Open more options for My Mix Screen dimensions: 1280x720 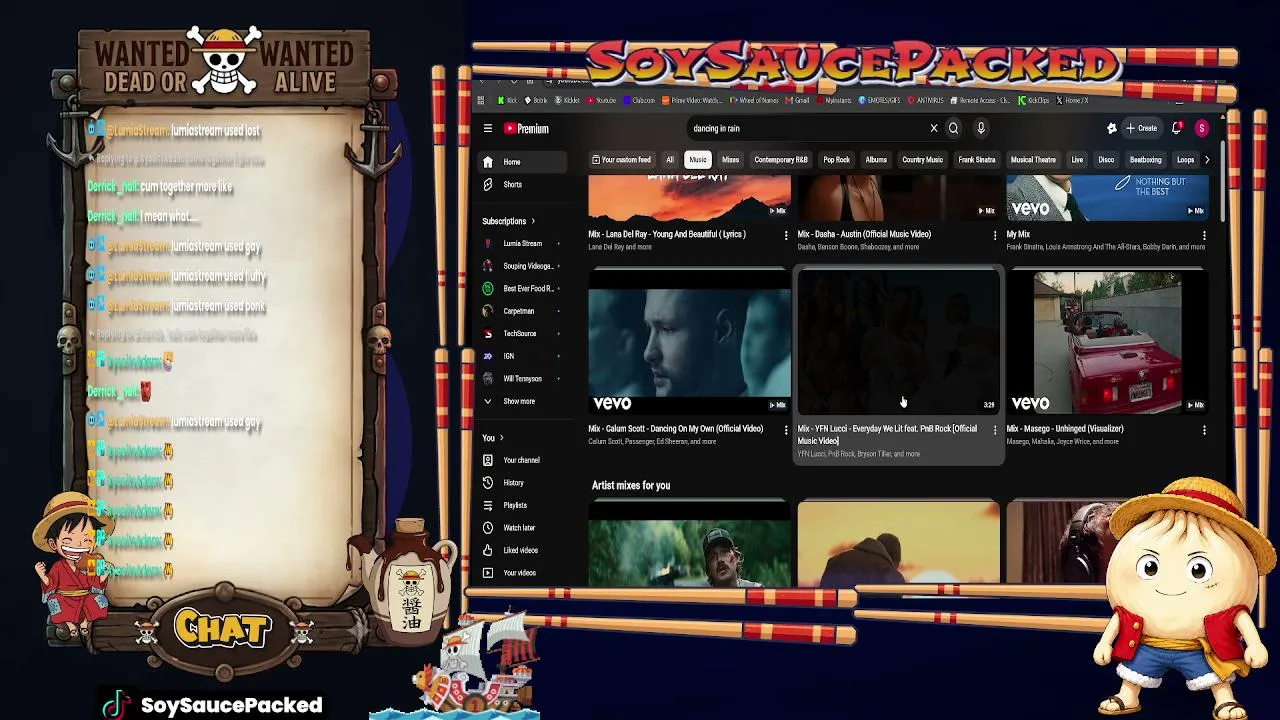[1204, 235]
